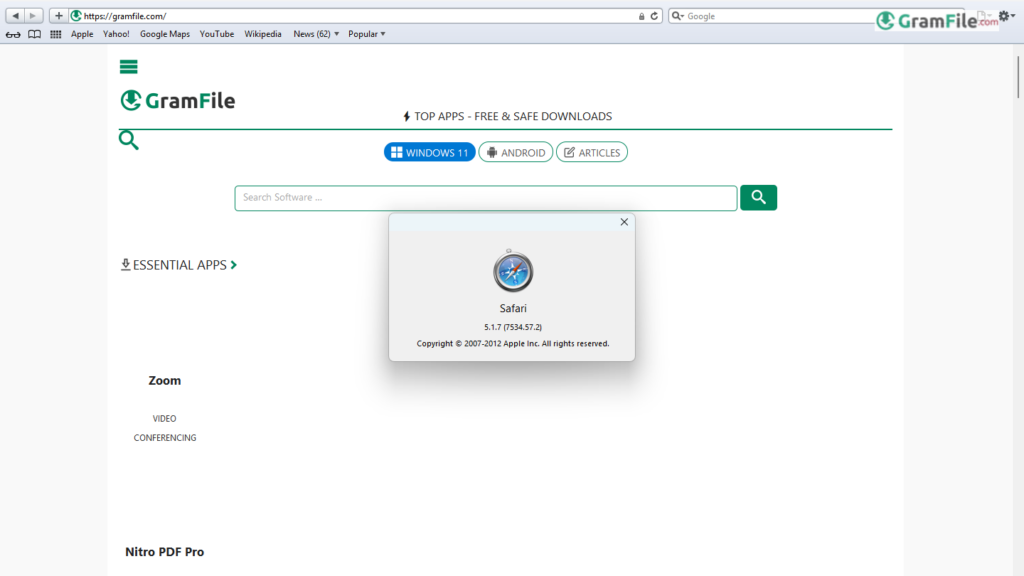Close the About Safari dialog

click(624, 222)
